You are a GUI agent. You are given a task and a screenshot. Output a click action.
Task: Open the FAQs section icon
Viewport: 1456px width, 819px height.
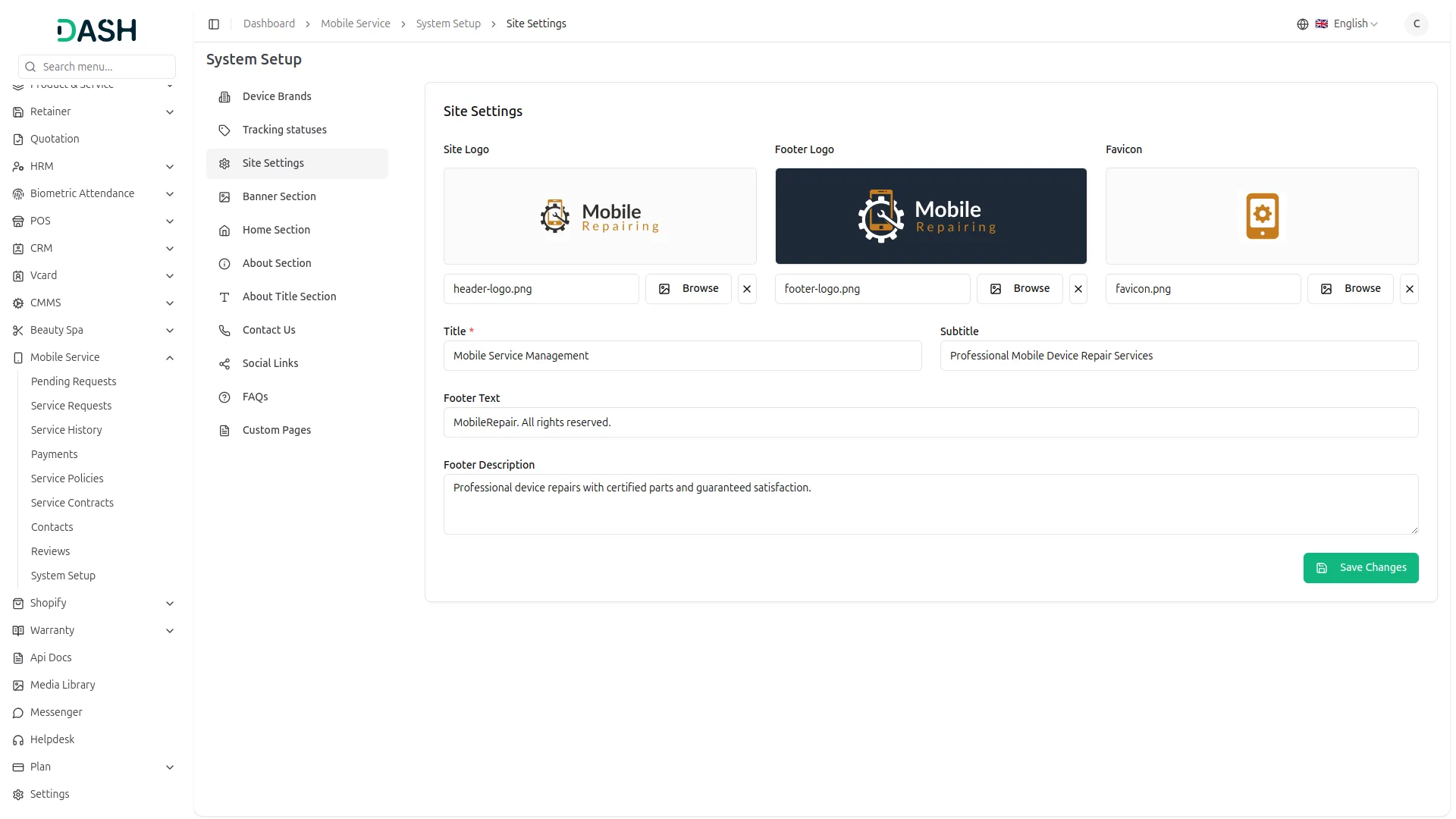coord(224,397)
